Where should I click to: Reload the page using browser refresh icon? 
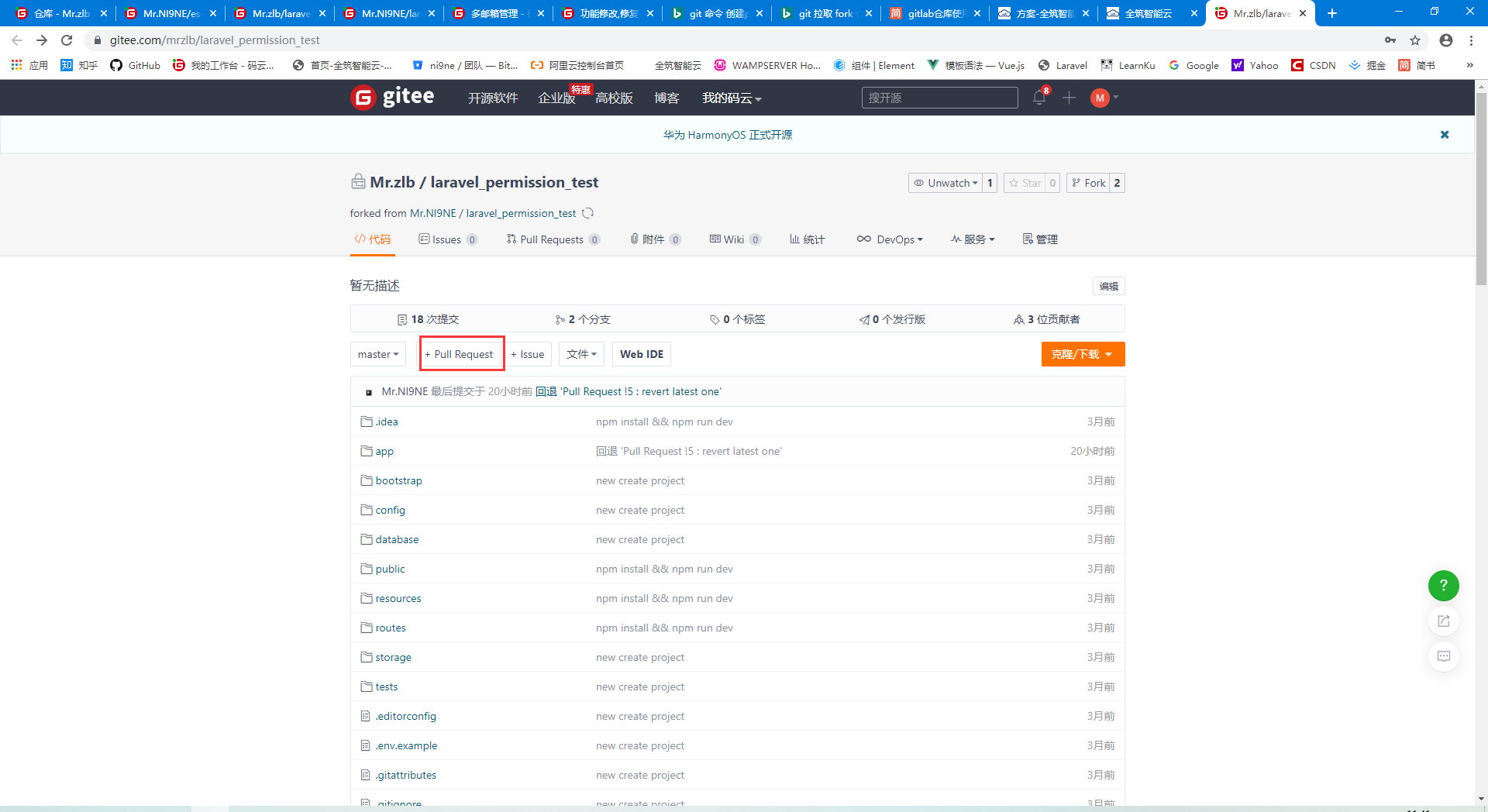pos(67,40)
